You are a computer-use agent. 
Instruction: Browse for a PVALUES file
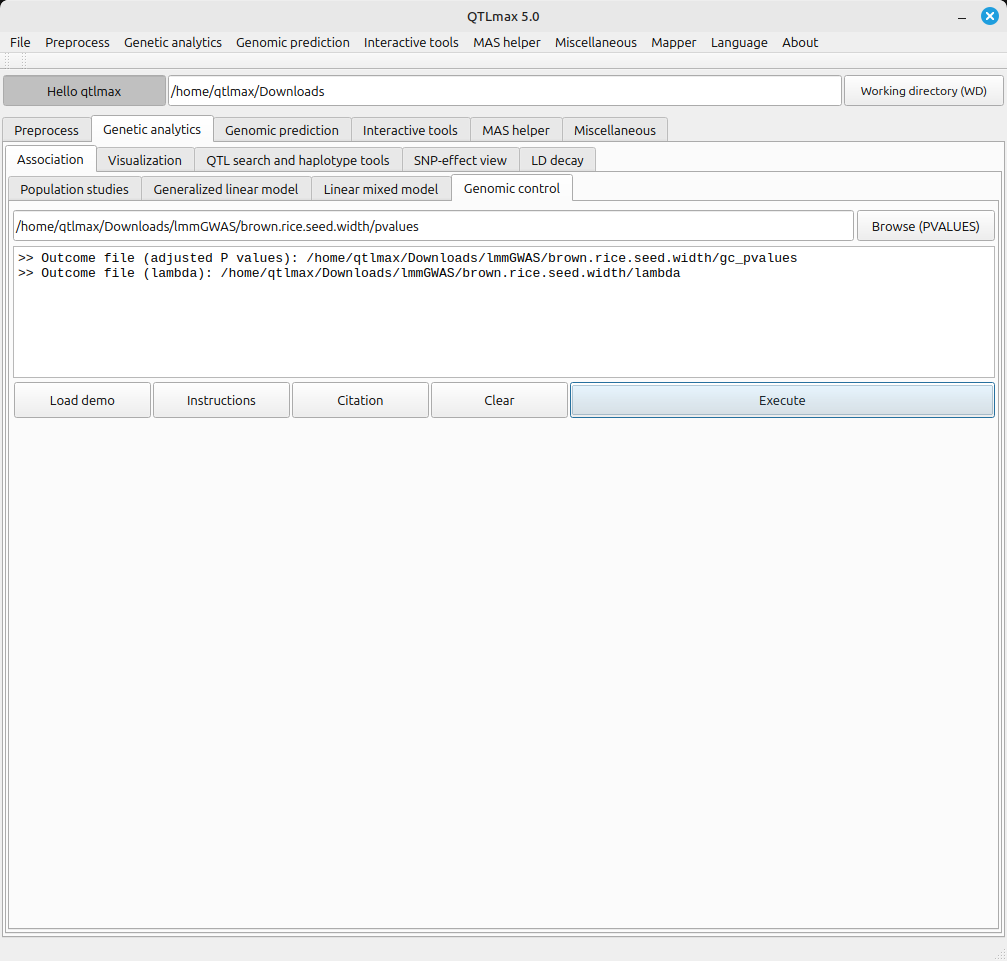pyautogui.click(x=925, y=226)
